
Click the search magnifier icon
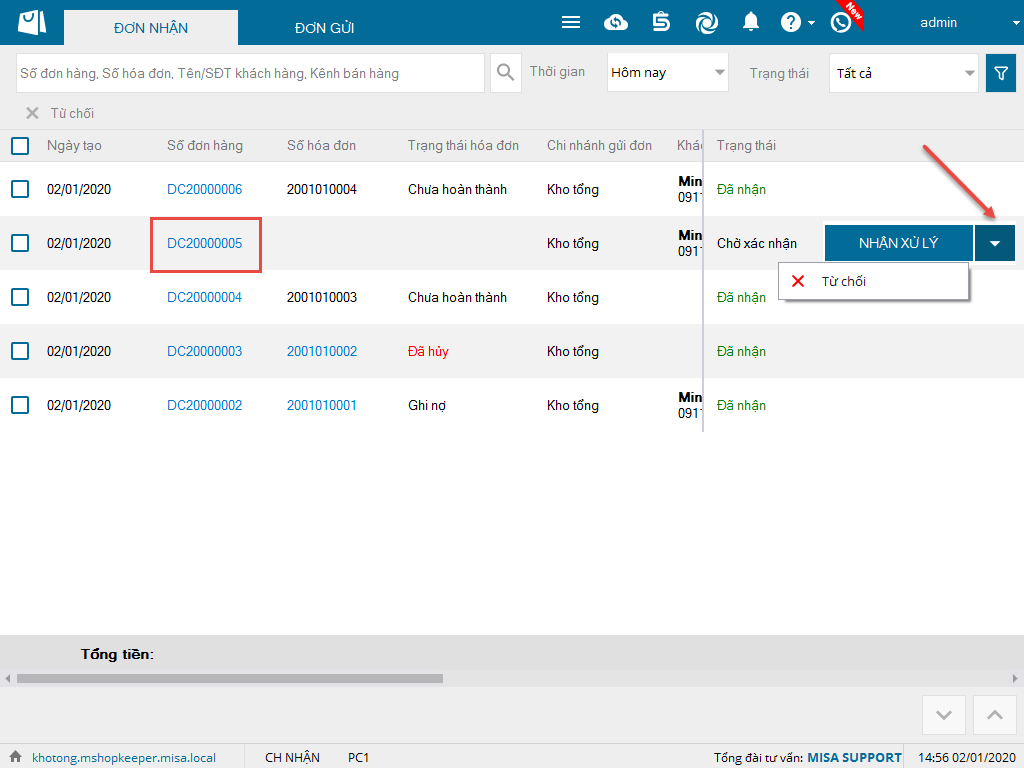point(506,73)
